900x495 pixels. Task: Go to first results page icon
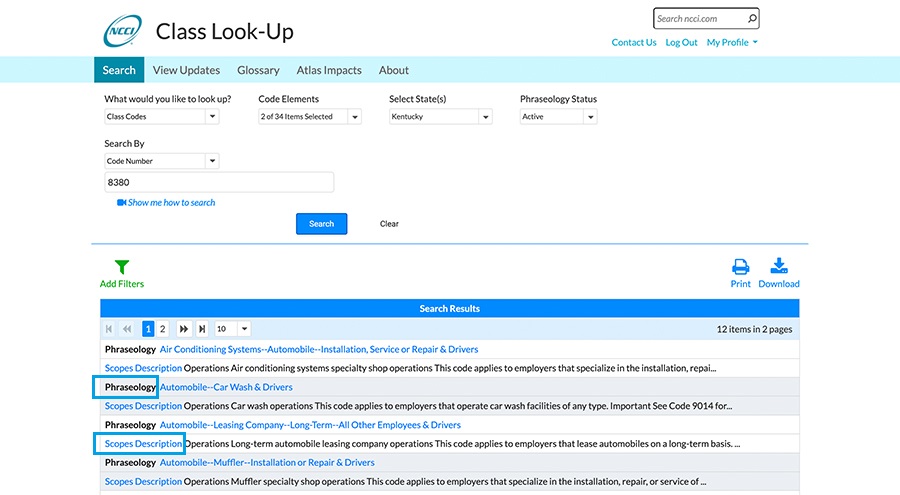tap(109, 329)
